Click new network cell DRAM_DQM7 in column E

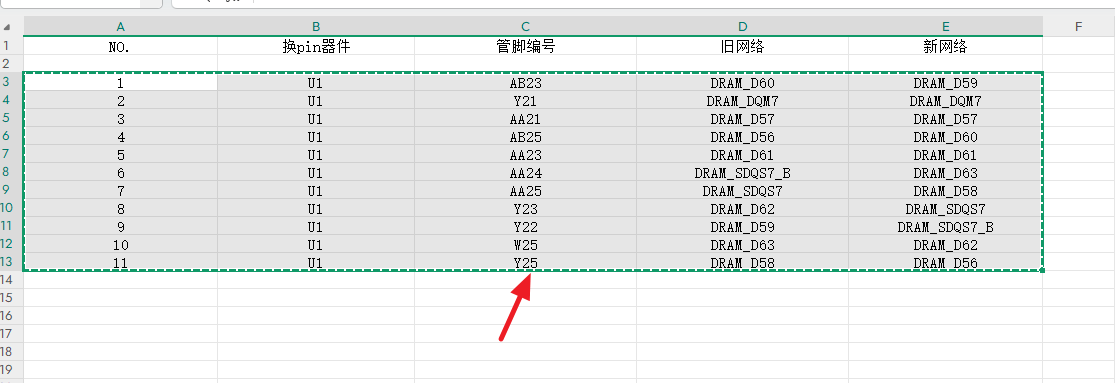(946, 101)
